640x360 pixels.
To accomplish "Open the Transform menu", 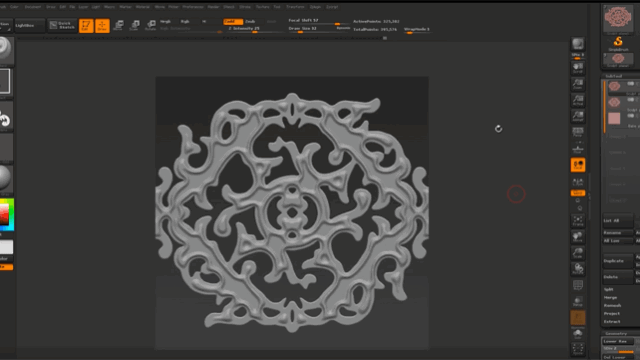I will (295, 7).
